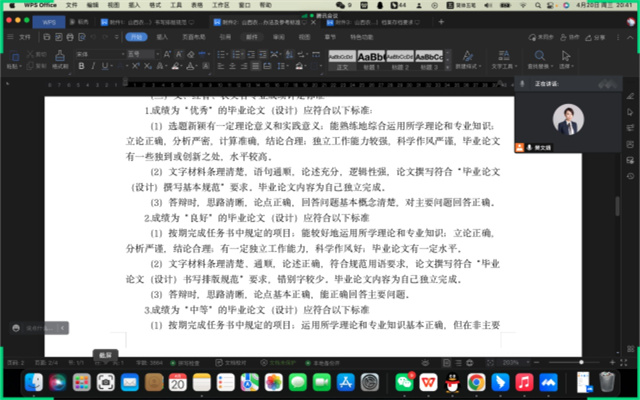Open the font color tool

[190, 66]
